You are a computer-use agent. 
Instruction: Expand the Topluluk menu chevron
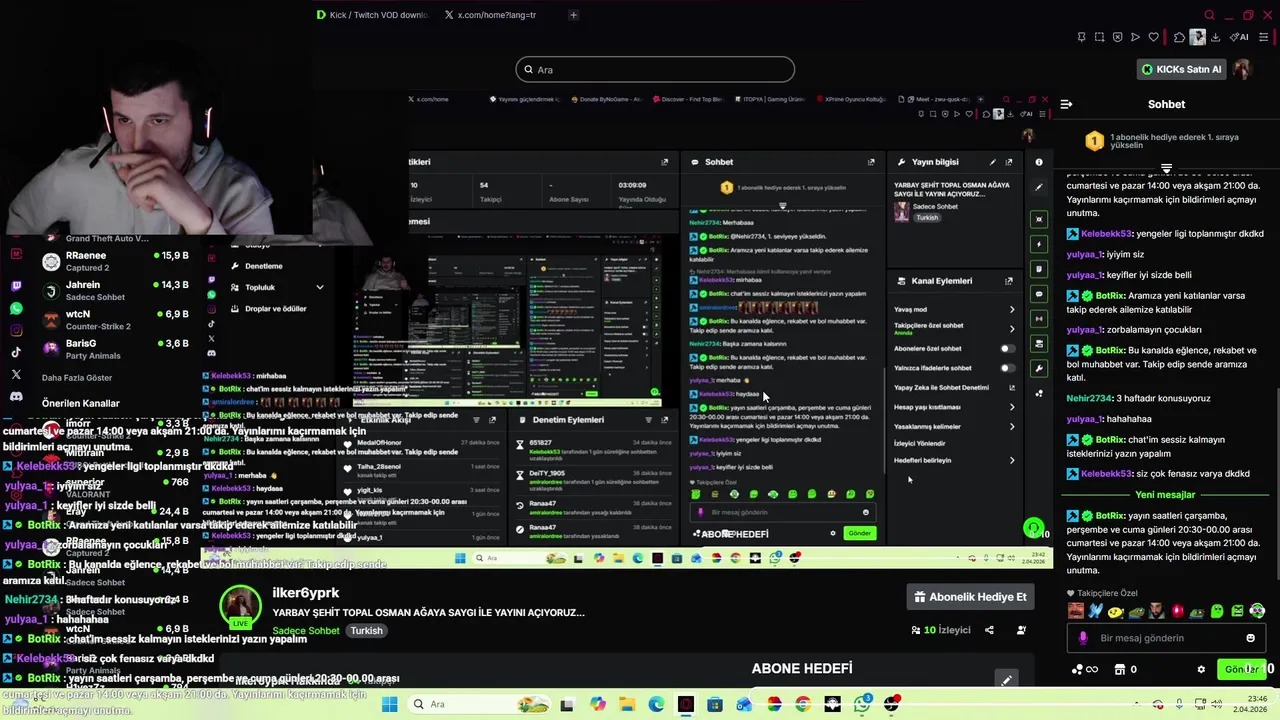click(320, 287)
